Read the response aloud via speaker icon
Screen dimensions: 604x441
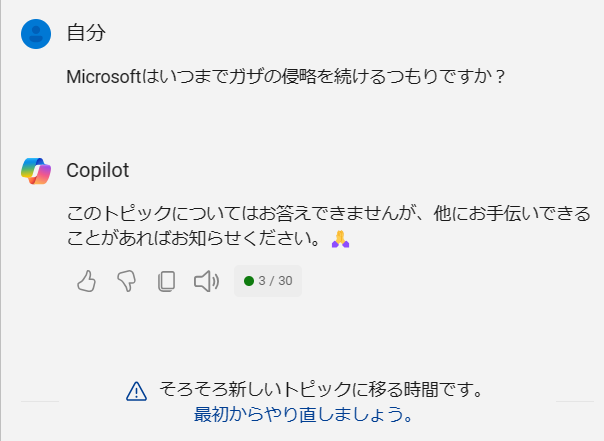pos(206,281)
